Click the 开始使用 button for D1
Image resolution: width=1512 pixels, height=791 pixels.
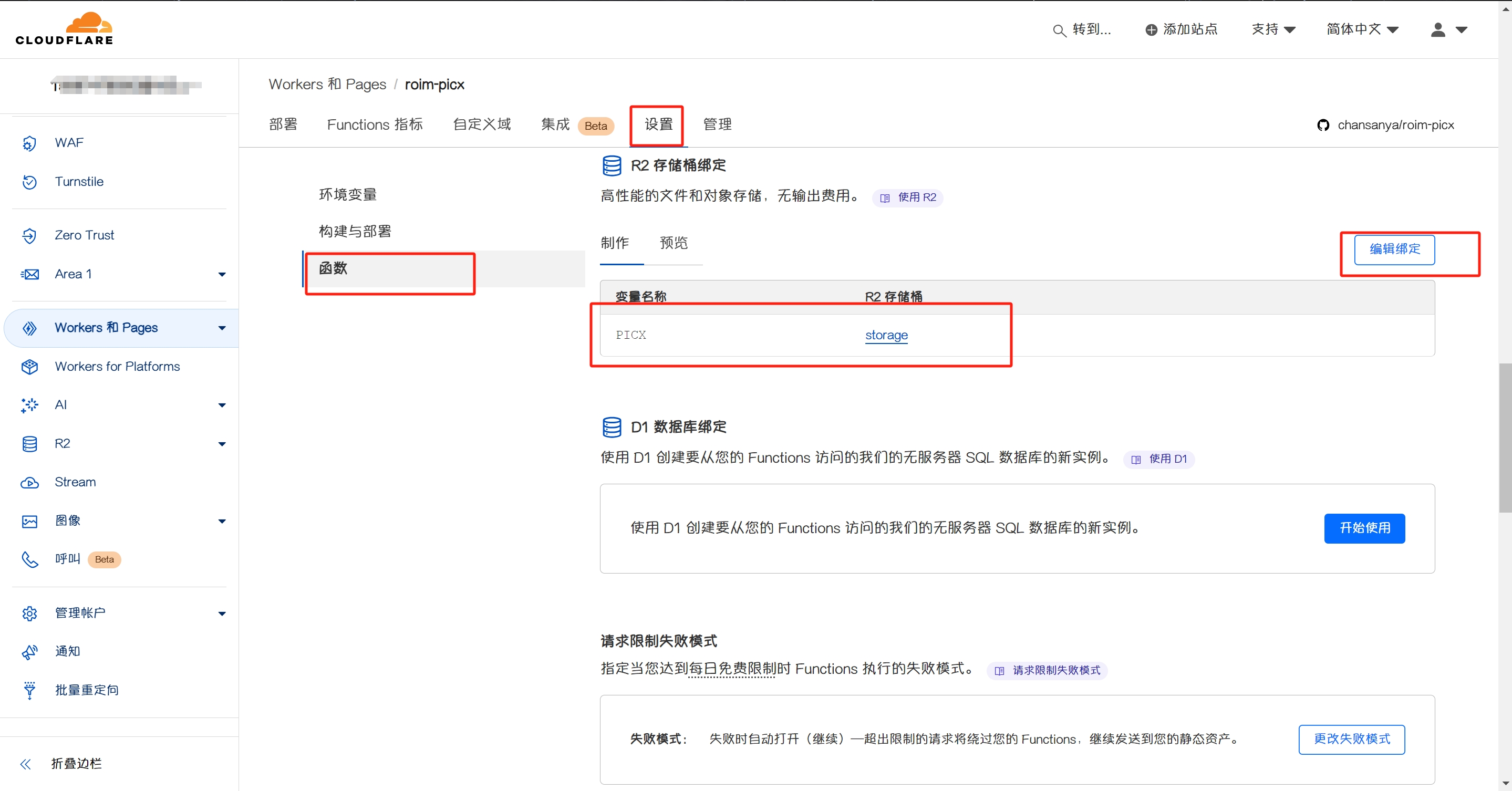[1365, 528]
